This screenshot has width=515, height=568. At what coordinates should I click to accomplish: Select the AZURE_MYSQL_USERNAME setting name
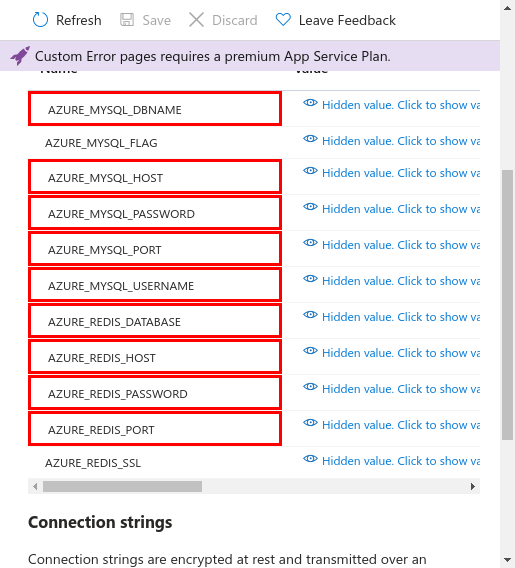(121, 286)
